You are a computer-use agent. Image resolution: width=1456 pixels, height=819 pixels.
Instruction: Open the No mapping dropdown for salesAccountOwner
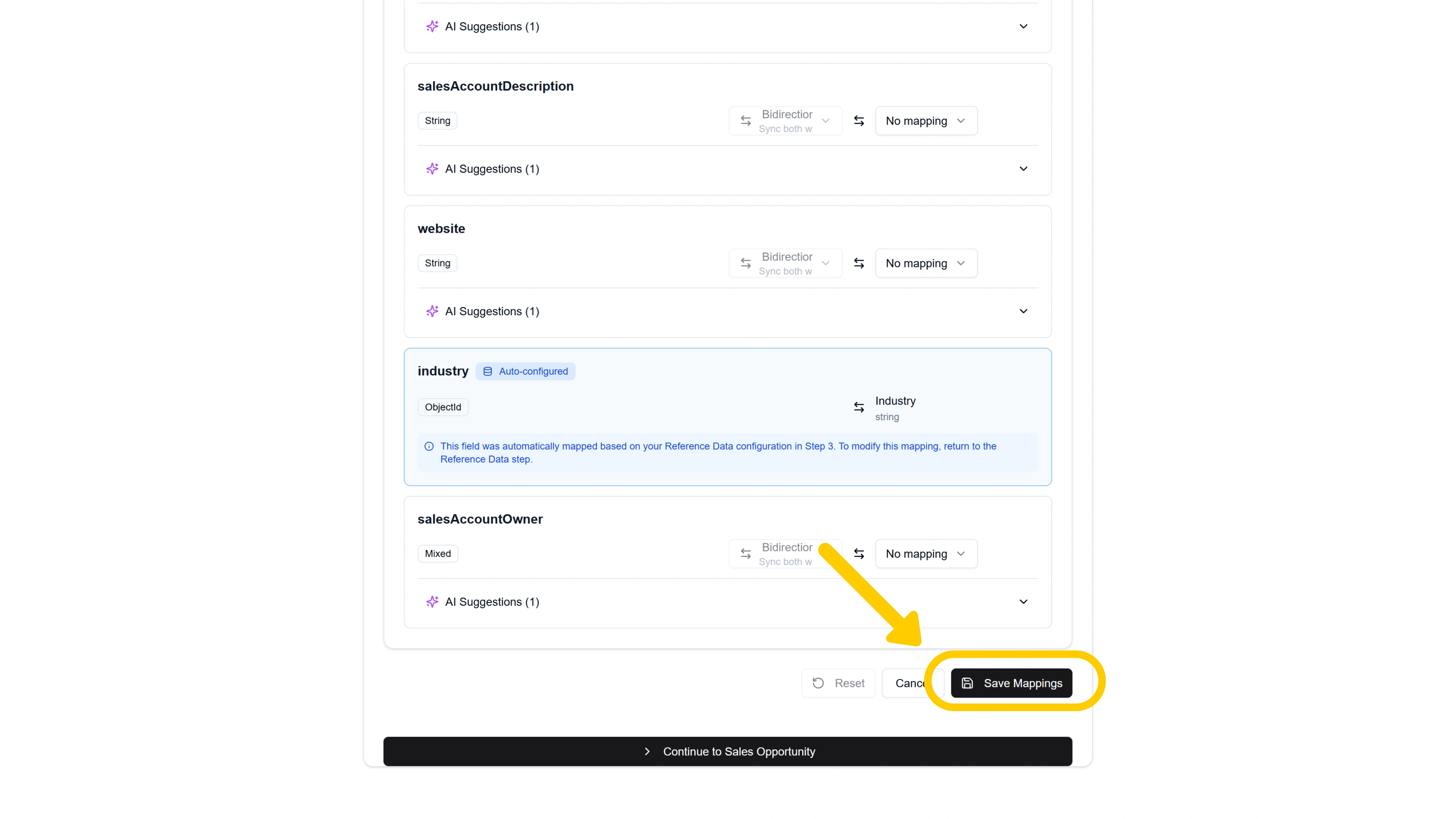[926, 553]
